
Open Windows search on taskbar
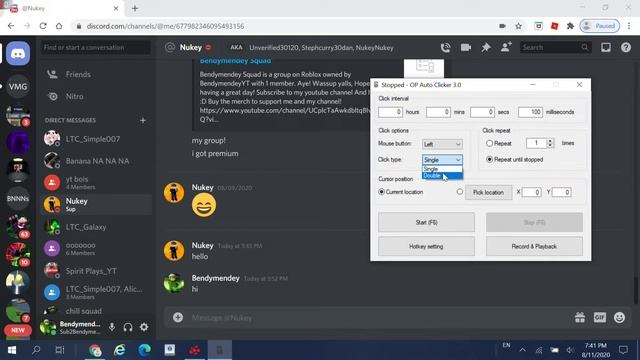coord(36,350)
